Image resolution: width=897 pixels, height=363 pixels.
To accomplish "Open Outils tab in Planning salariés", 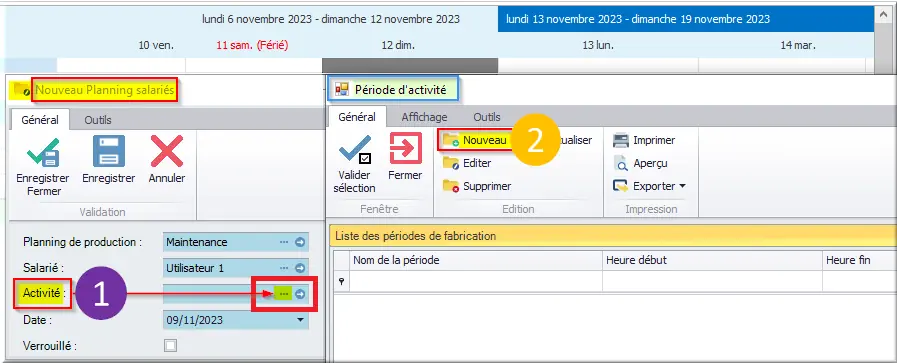I will tap(98, 120).
